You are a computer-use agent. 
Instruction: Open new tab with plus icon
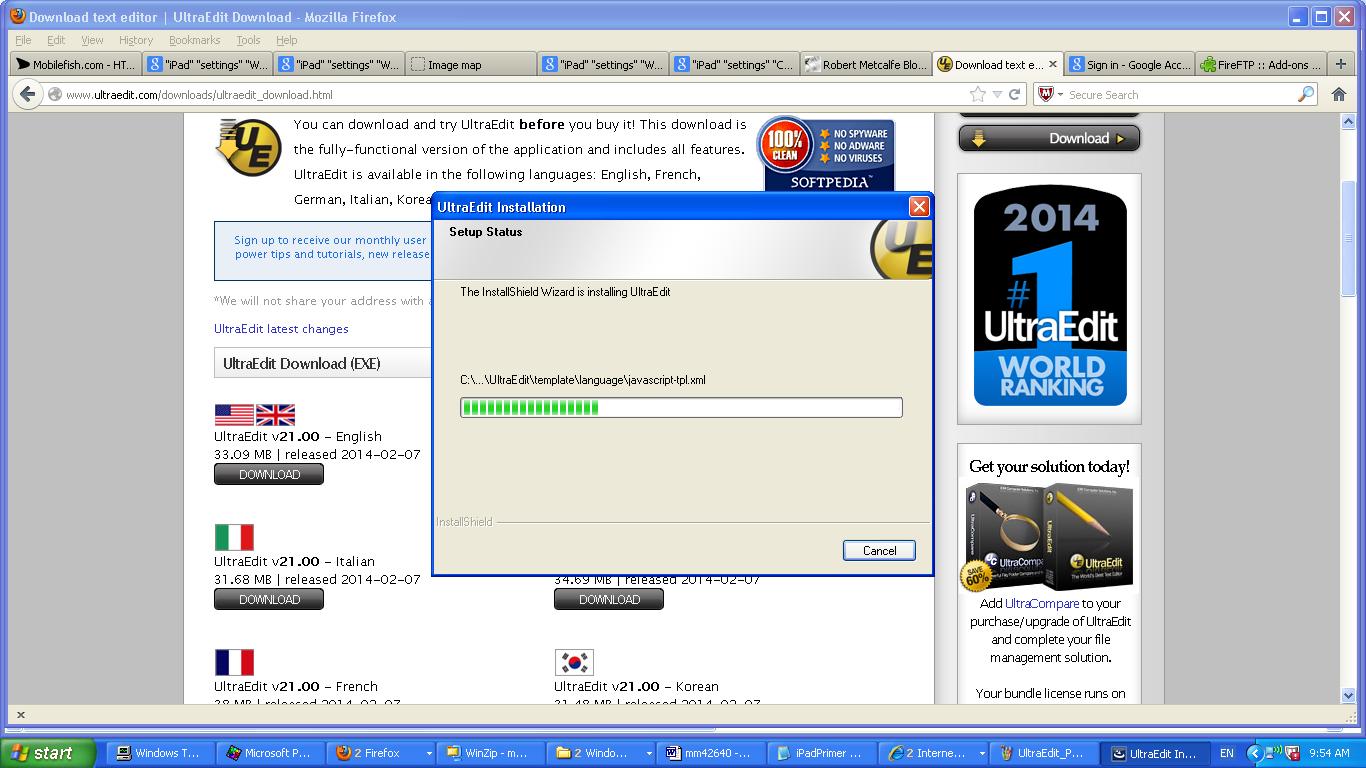[1341, 64]
